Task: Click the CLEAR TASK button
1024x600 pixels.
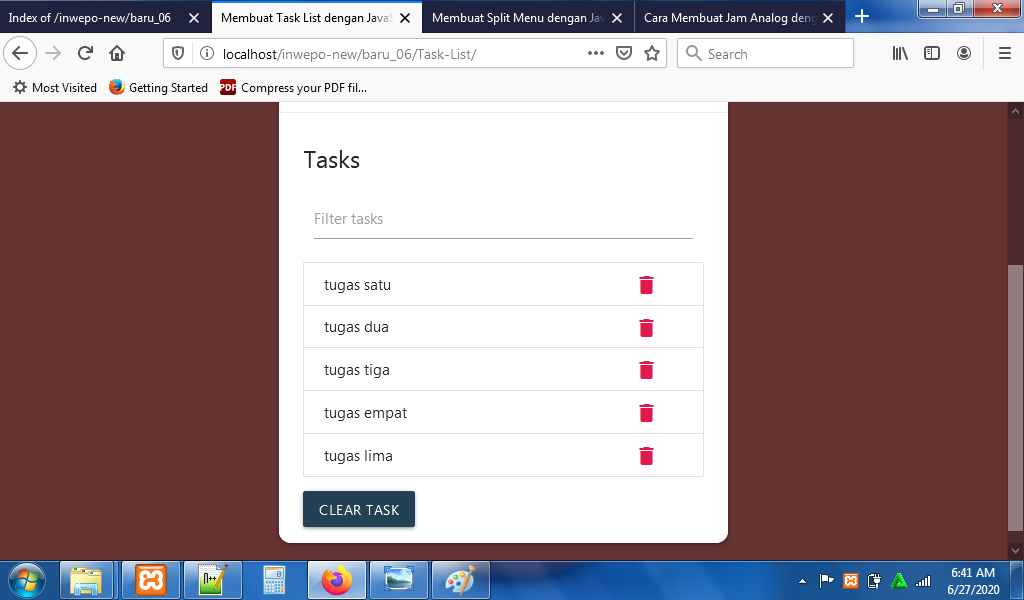Action: pos(359,509)
